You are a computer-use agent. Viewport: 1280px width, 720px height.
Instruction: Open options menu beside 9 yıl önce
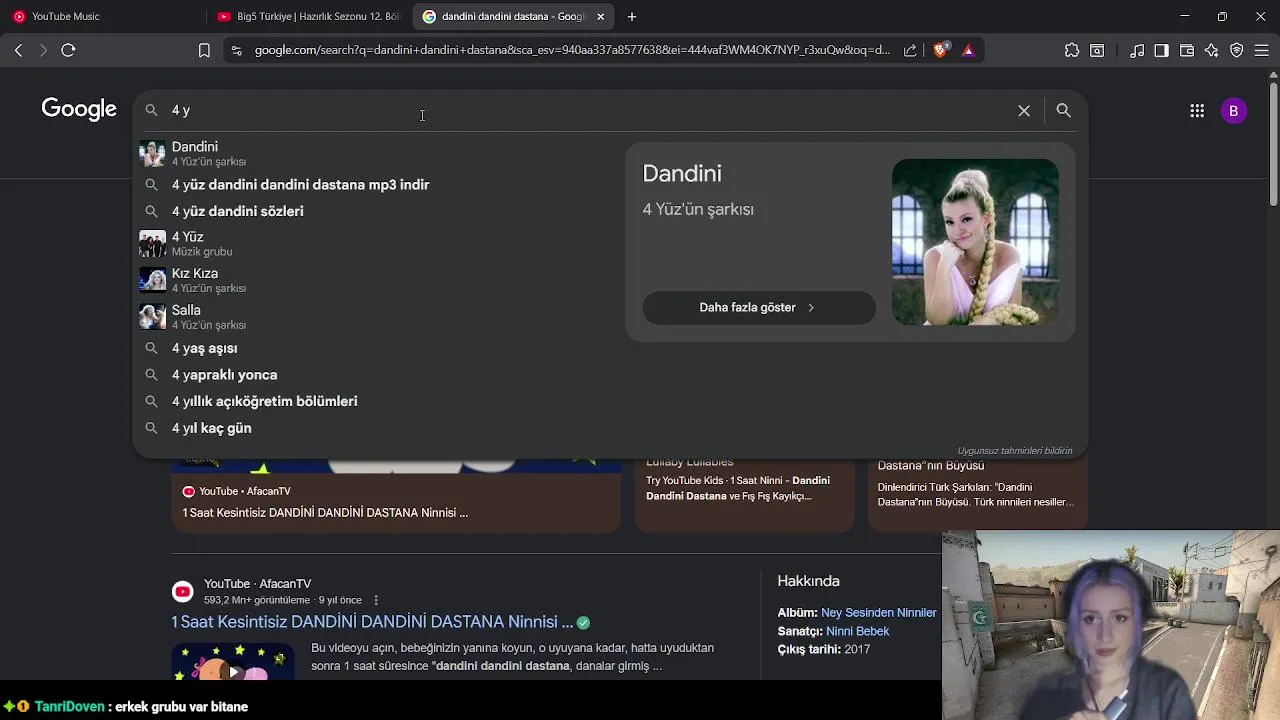pyautogui.click(x=376, y=600)
